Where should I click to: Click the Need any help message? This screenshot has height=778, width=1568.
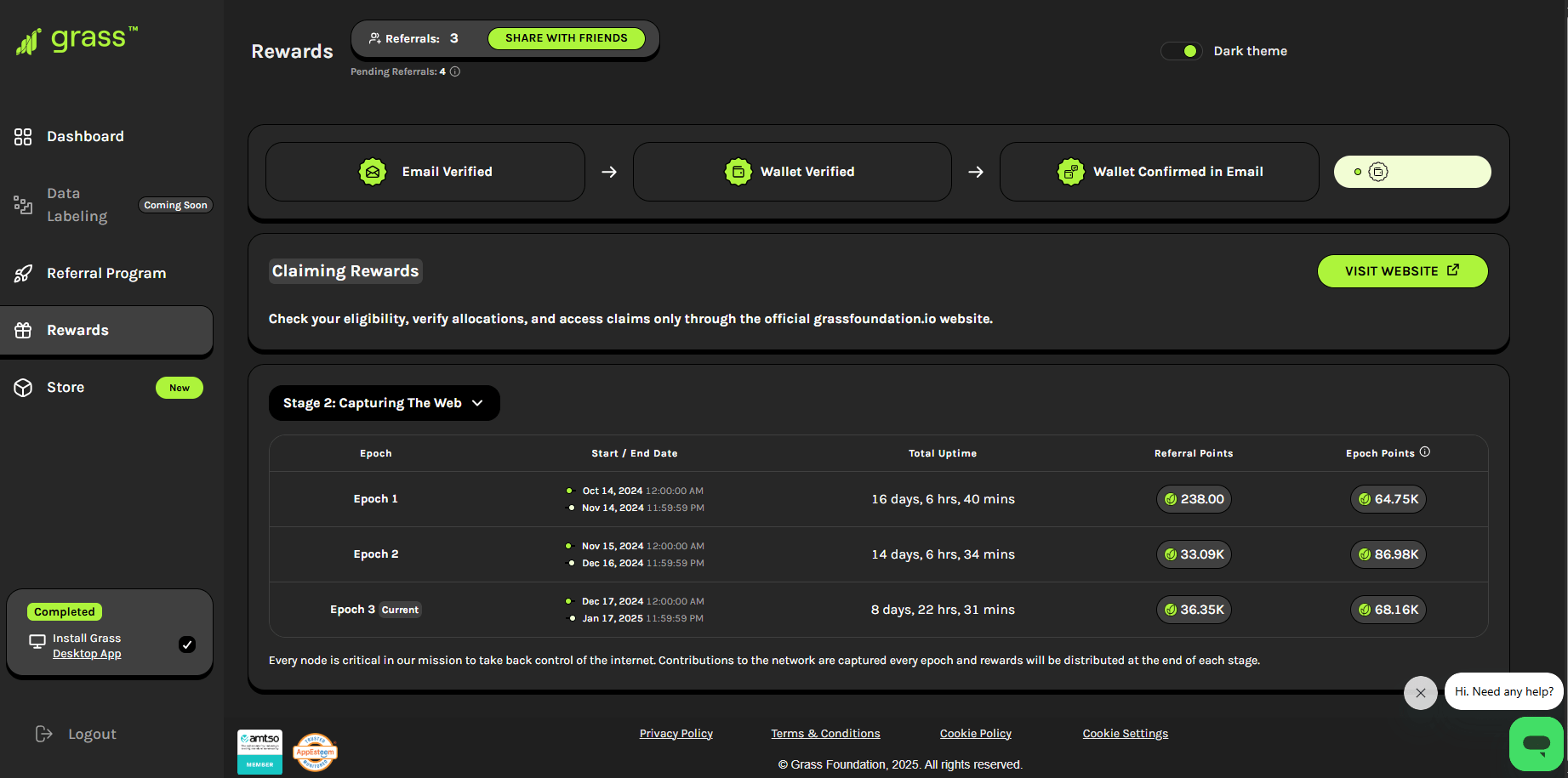(1504, 691)
